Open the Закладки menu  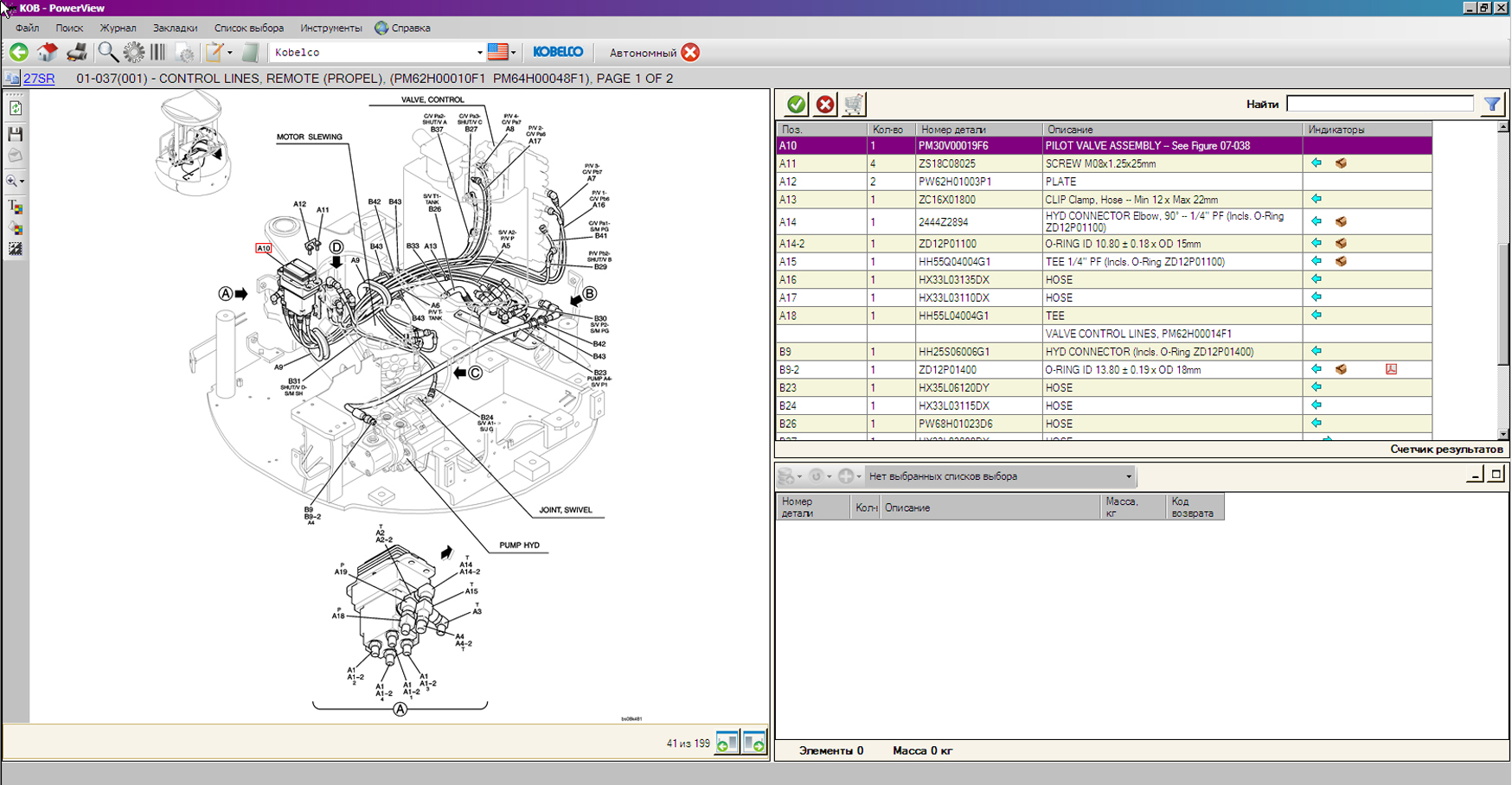click(175, 28)
